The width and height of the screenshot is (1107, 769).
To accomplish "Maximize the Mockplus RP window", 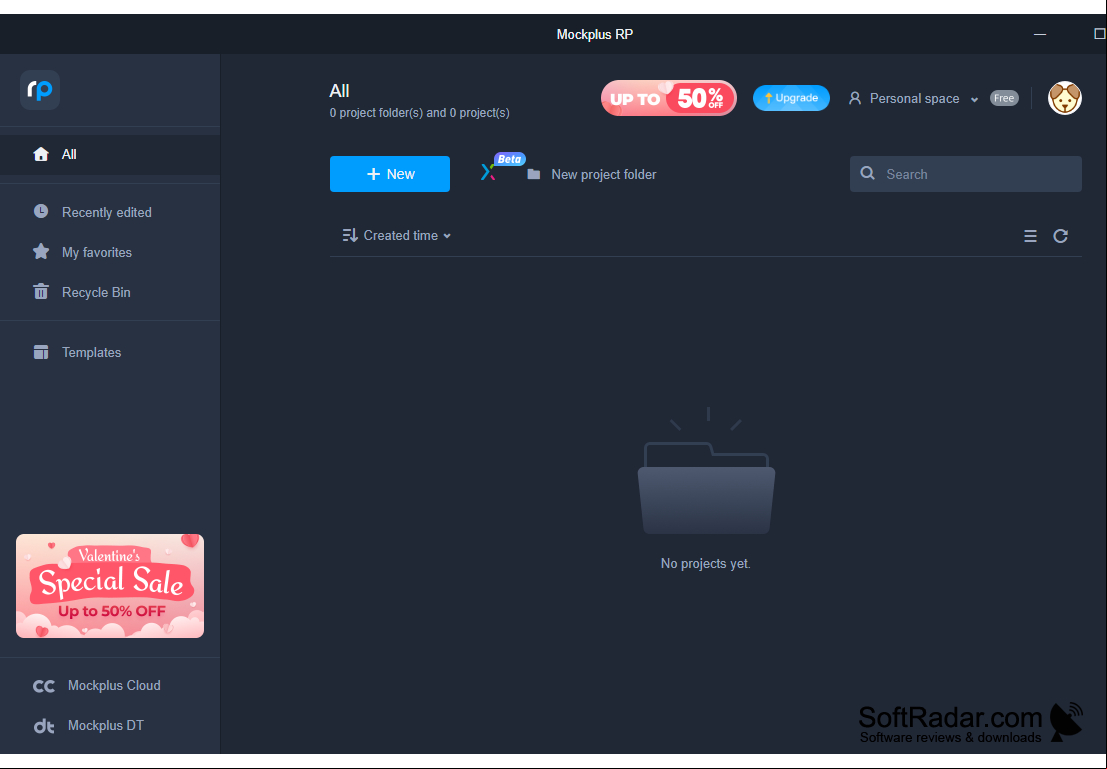I will pos(1099,34).
